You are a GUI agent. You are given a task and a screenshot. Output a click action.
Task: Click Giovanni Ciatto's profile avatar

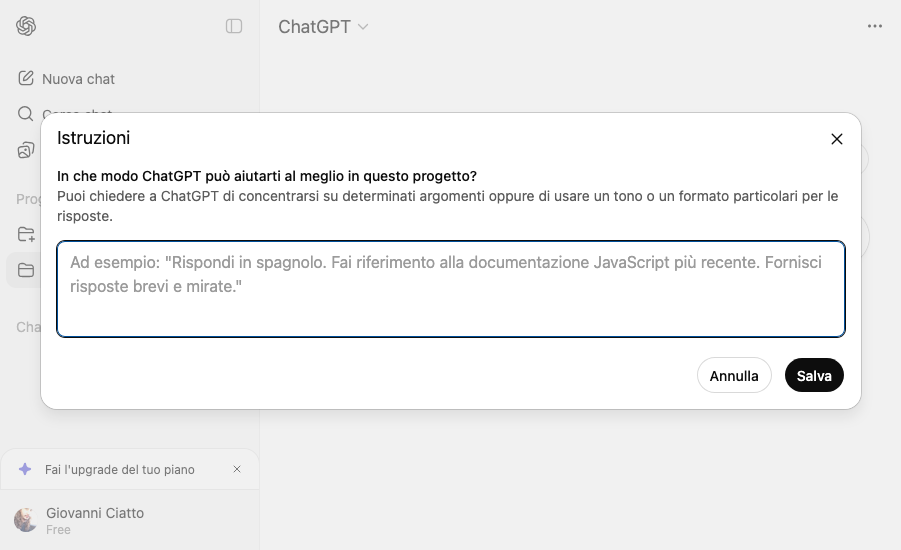(26, 520)
